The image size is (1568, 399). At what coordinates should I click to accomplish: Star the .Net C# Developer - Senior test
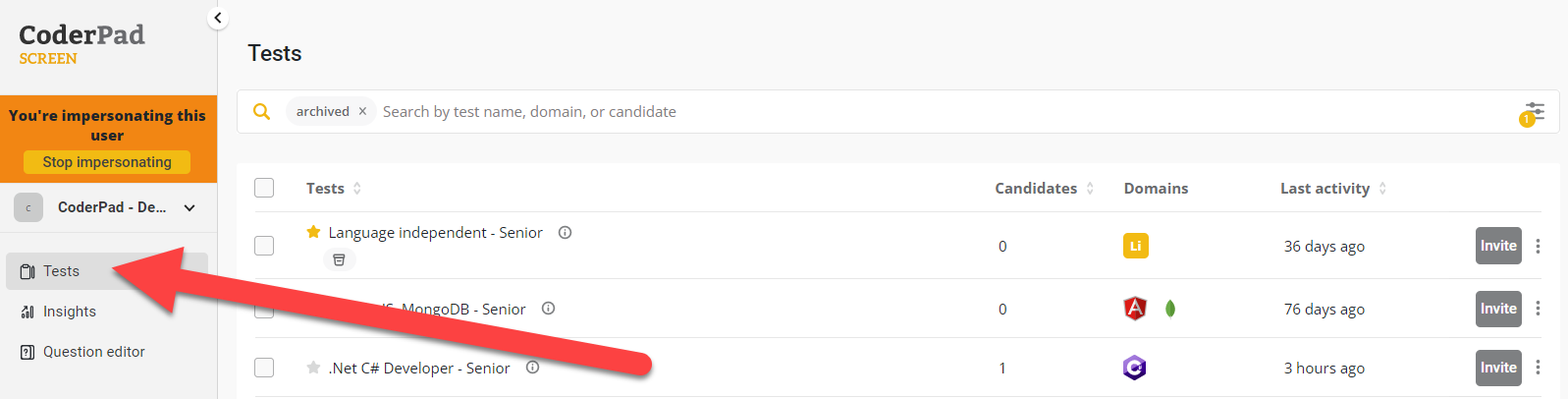(x=313, y=368)
